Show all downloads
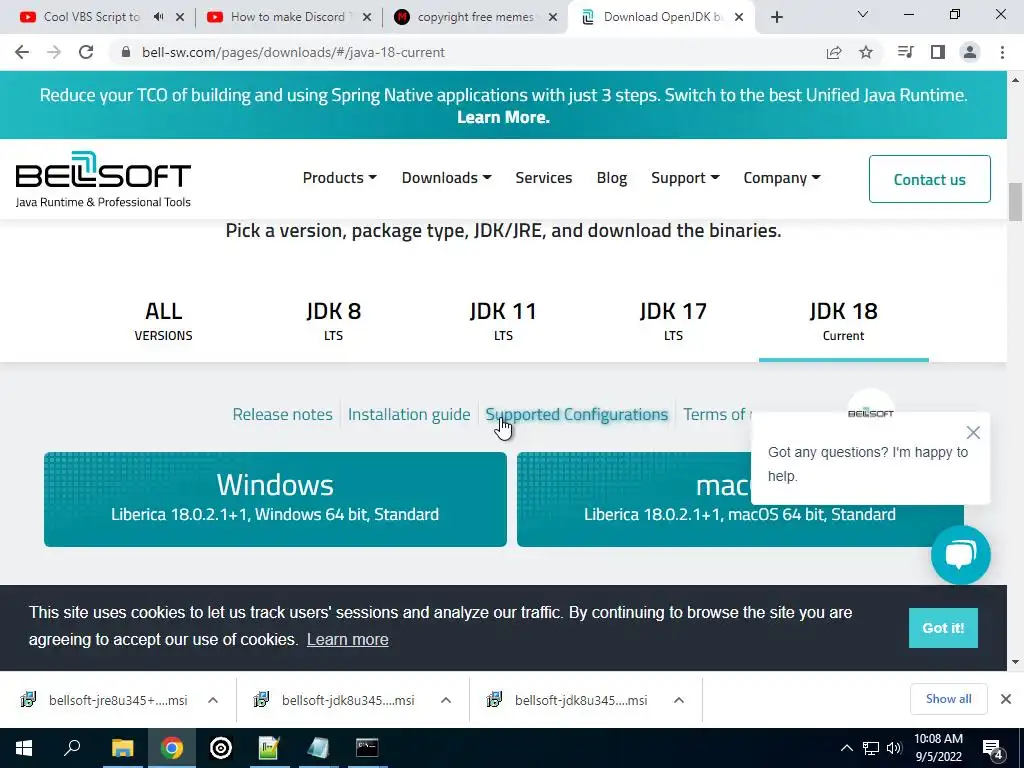Viewport: 1024px width, 768px height. coord(948,699)
